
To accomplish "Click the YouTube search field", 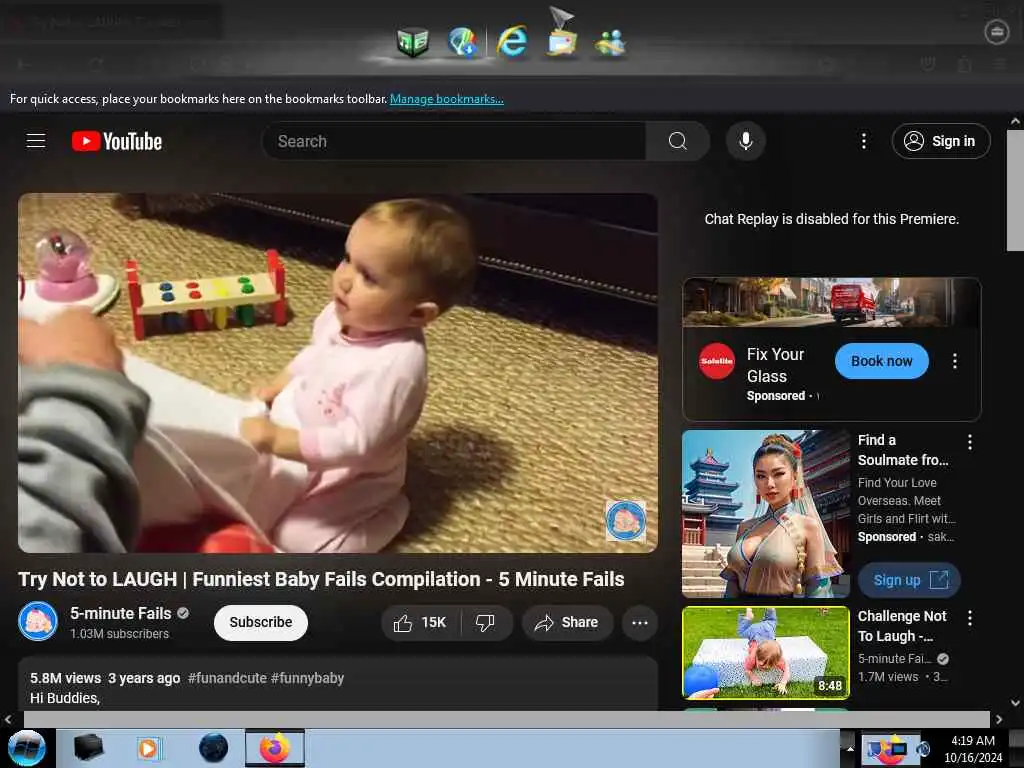I will coord(454,141).
